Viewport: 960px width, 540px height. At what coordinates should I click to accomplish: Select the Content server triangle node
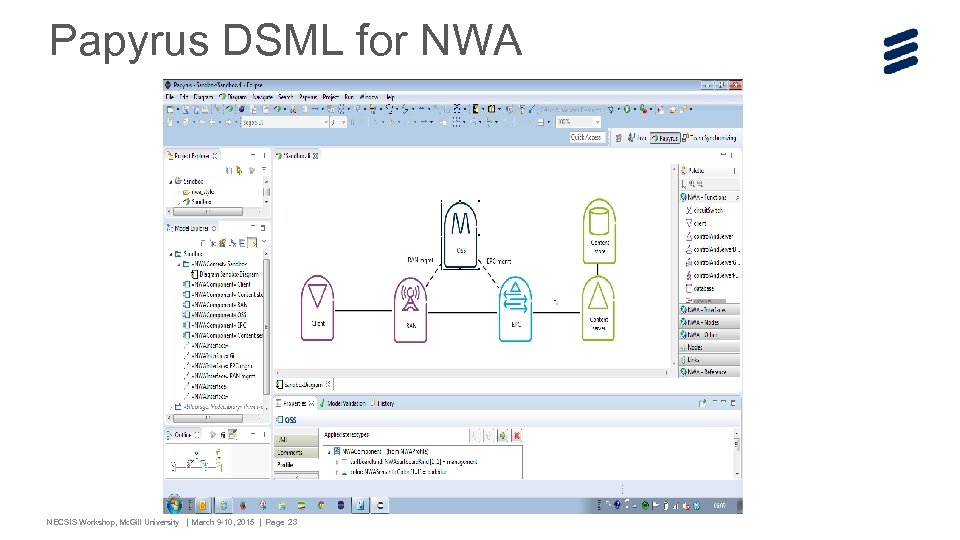[x=598, y=308]
